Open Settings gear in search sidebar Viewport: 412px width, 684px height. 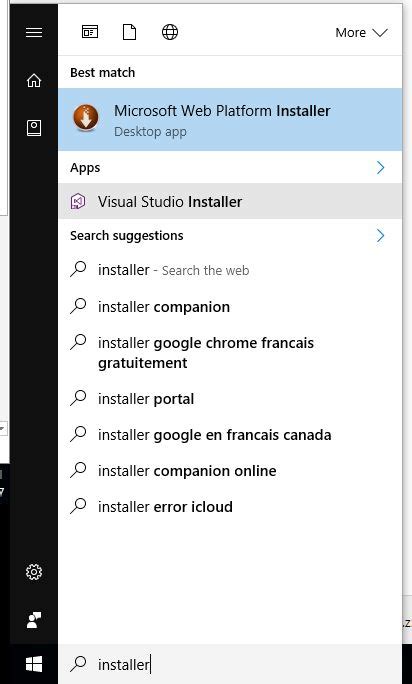pos(34,572)
